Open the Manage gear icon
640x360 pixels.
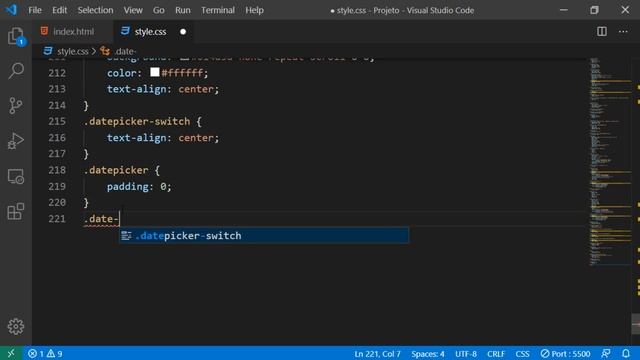click(16, 326)
